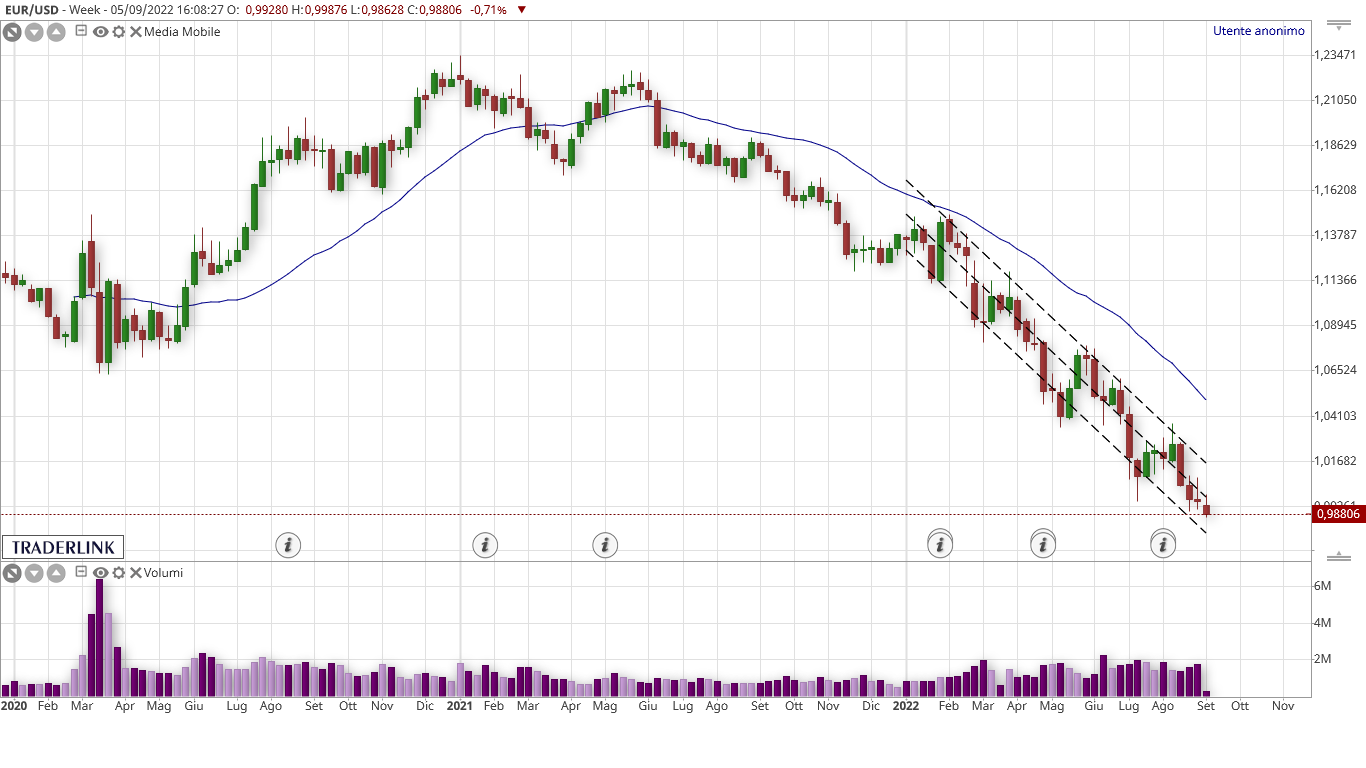Remove the Media Mobile indicator with X
This screenshot has width=1366, height=768.
point(135,32)
